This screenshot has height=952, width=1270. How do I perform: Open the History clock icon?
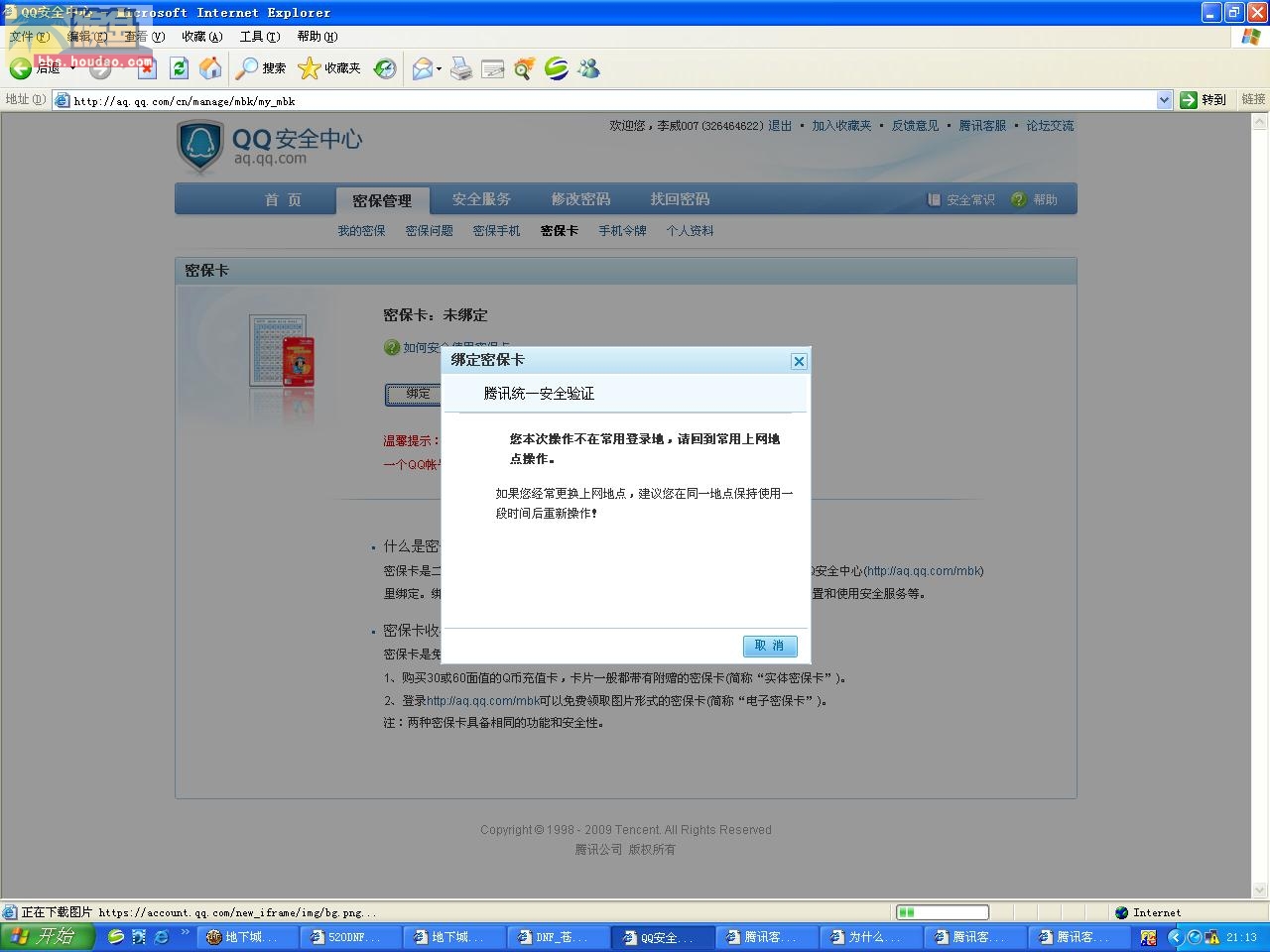point(385,68)
